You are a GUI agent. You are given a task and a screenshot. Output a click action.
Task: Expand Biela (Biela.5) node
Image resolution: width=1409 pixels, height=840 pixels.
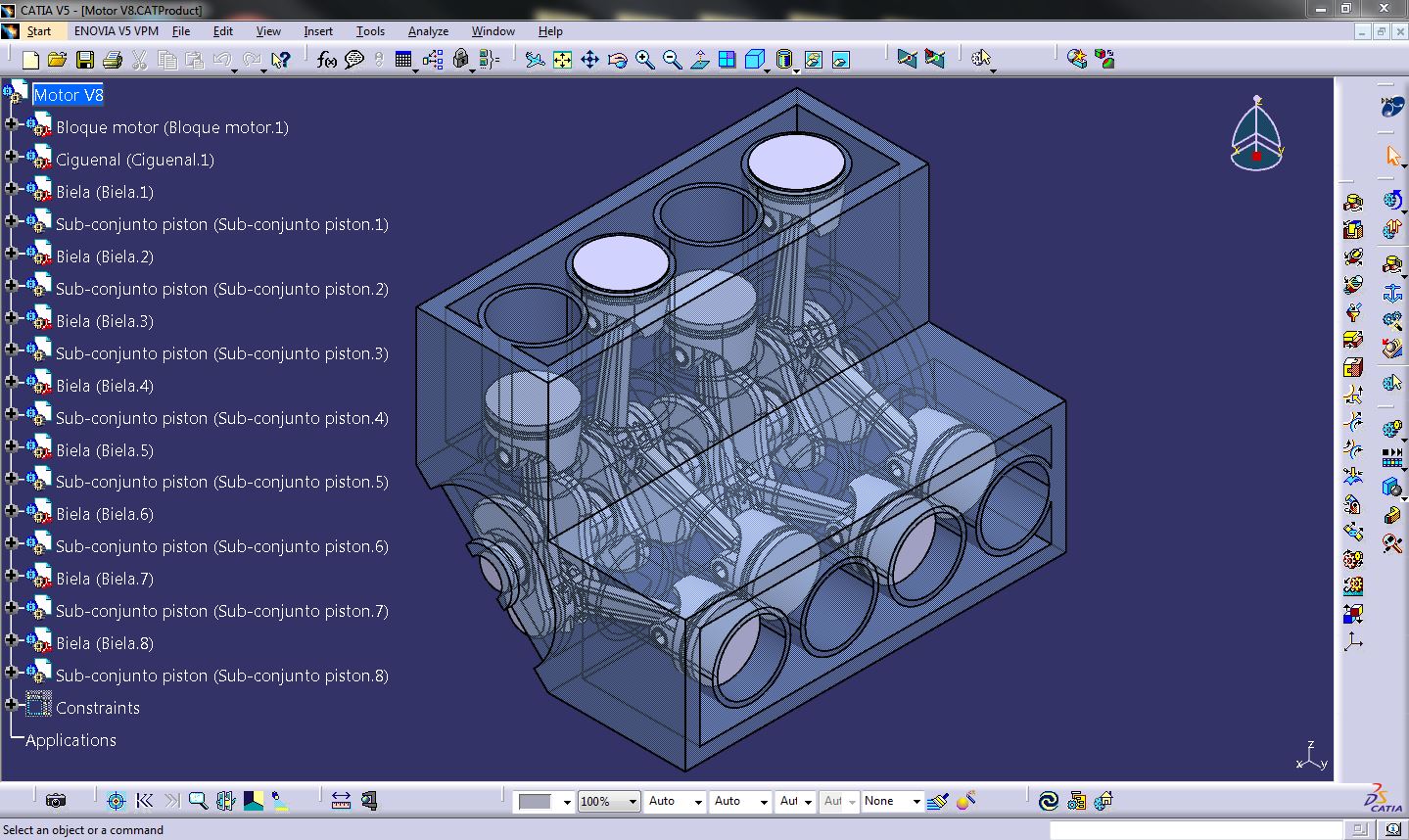[x=11, y=447]
